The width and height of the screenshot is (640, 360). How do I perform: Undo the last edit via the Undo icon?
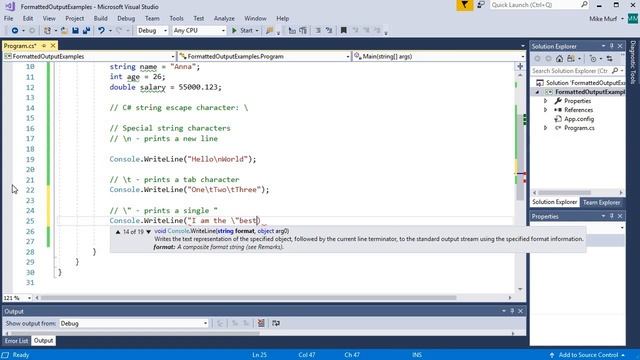click(101, 31)
